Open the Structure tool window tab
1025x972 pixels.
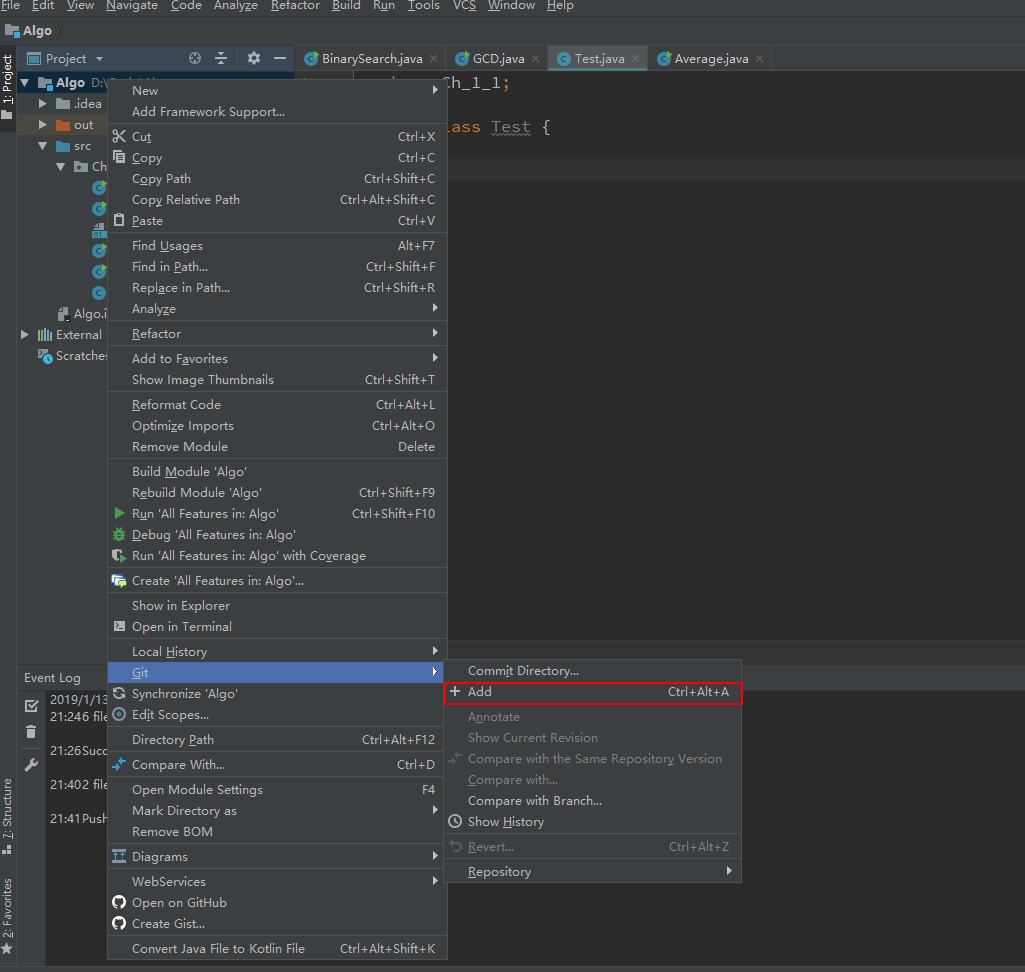coord(8,808)
